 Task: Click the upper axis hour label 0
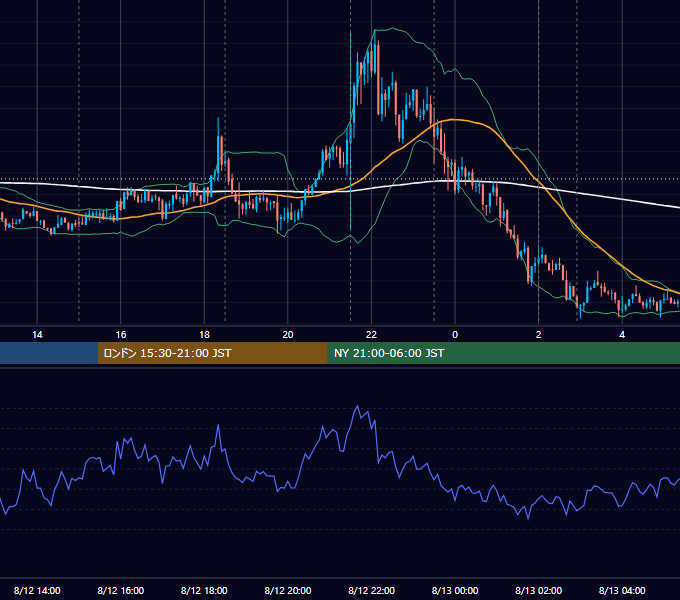coord(455,335)
